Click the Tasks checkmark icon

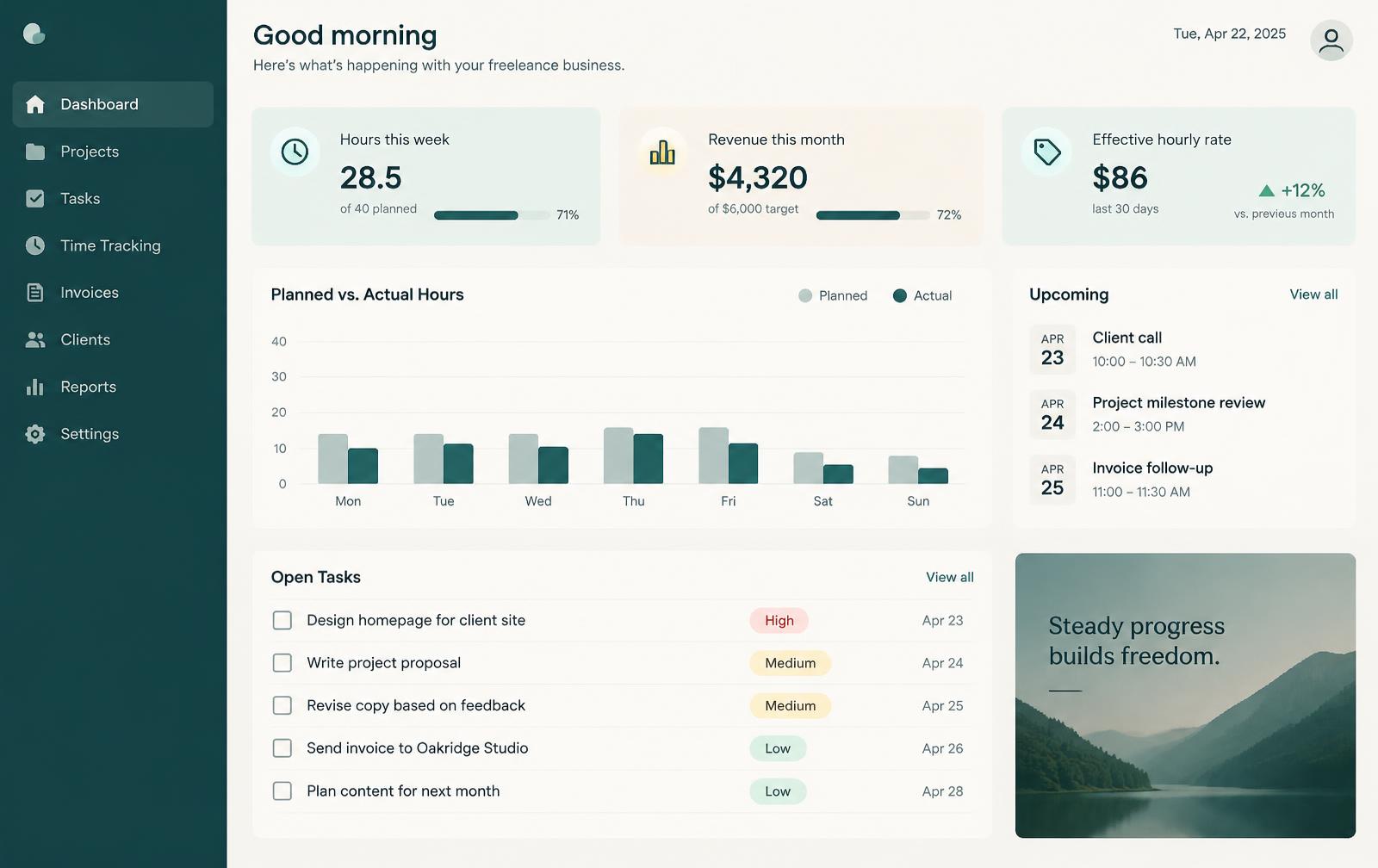35,199
